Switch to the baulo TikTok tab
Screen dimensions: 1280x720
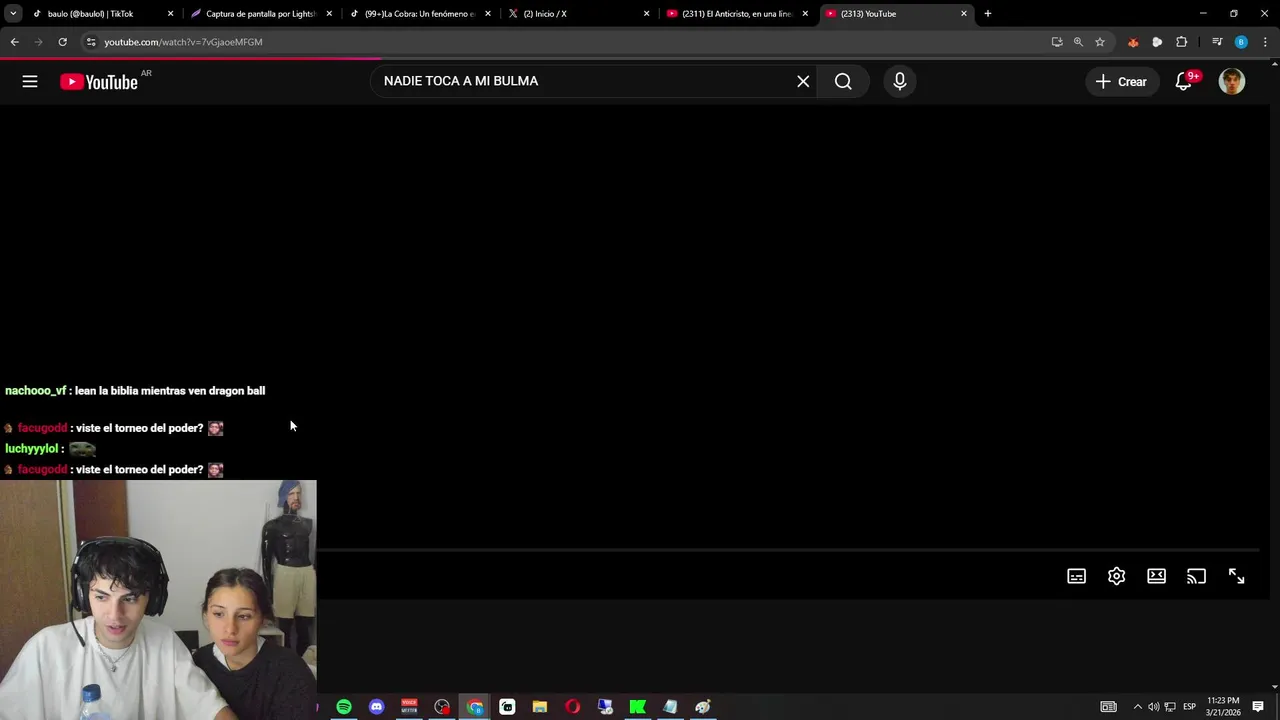pos(104,14)
